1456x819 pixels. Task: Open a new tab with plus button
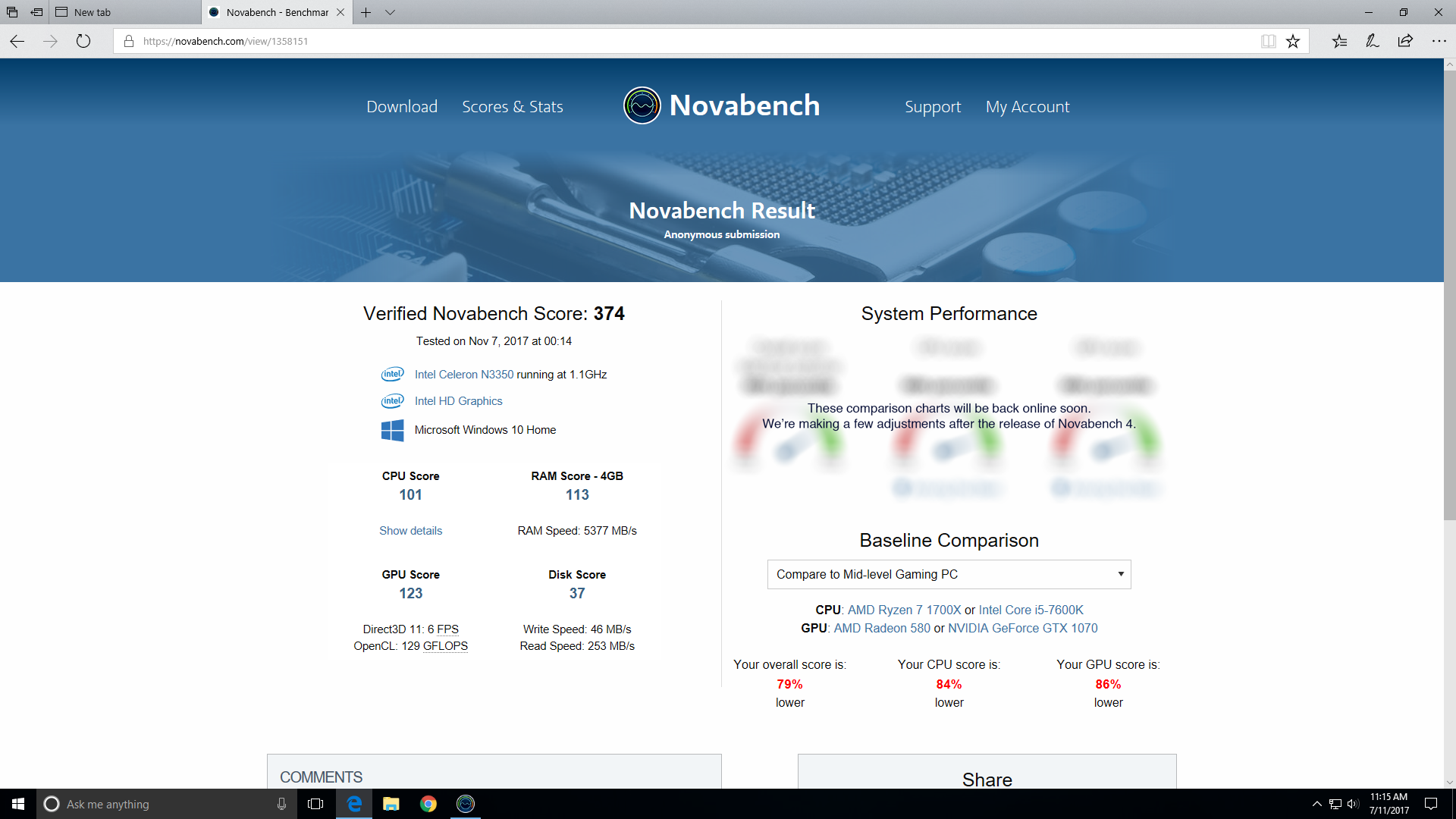coord(366,12)
